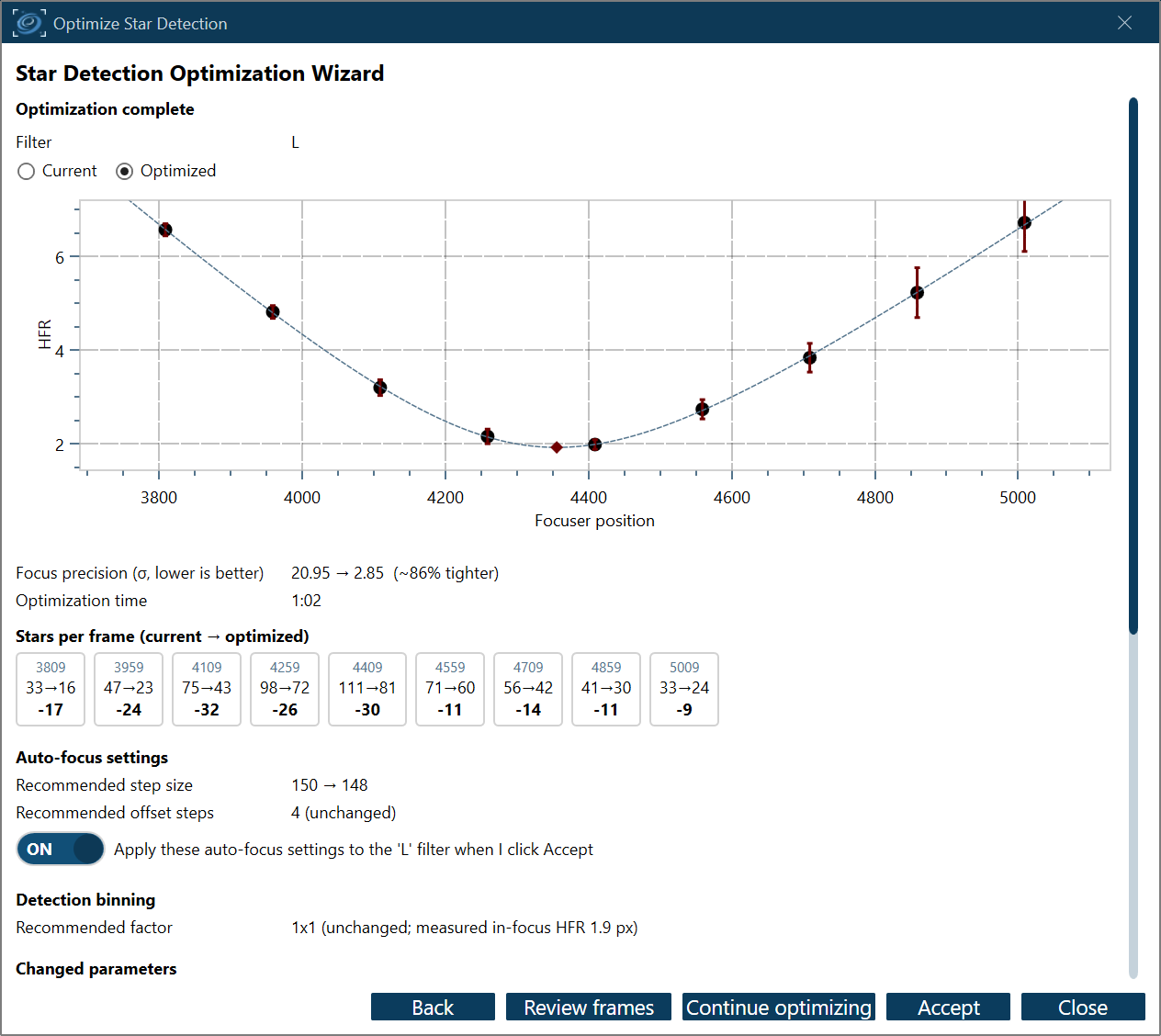Click the red diamond best-focus marker on chart
This screenshot has height=1036, width=1161.
tap(557, 447)
